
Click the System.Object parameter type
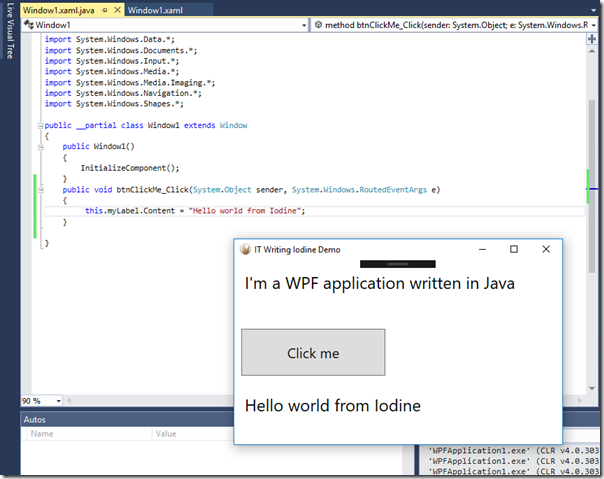[222, 190]
